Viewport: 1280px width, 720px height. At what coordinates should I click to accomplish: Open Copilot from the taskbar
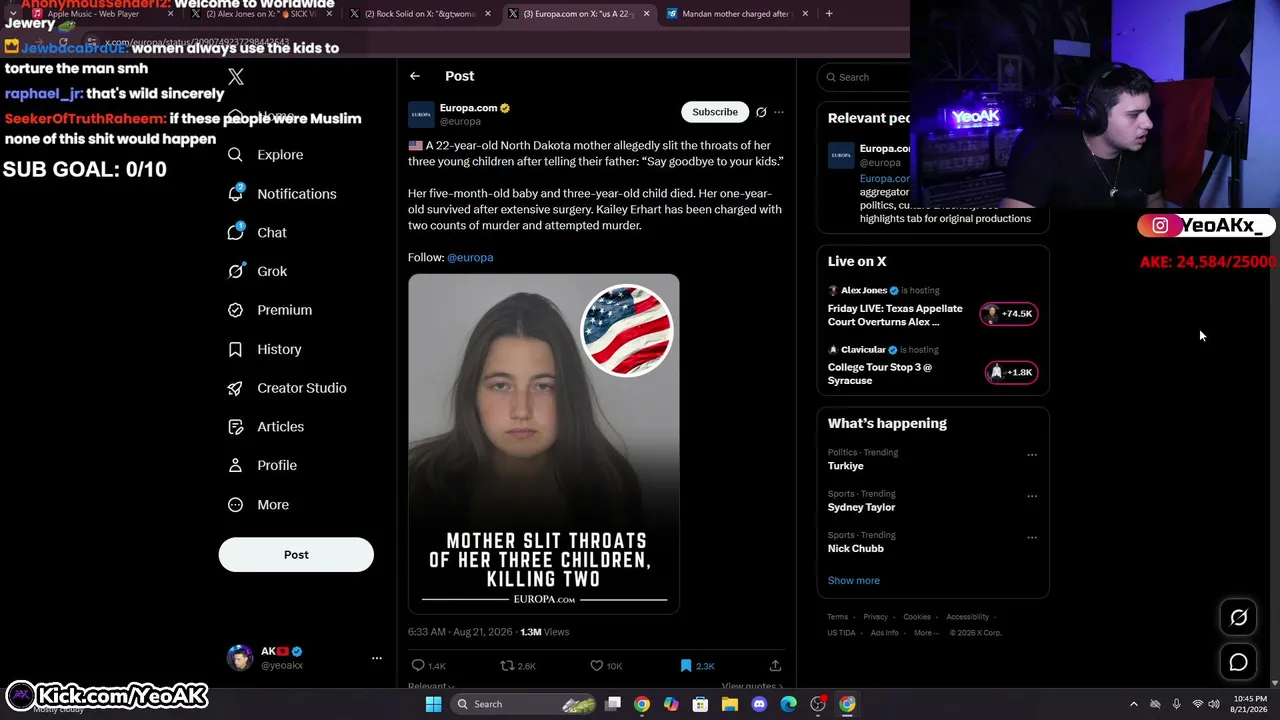[671, 704]
